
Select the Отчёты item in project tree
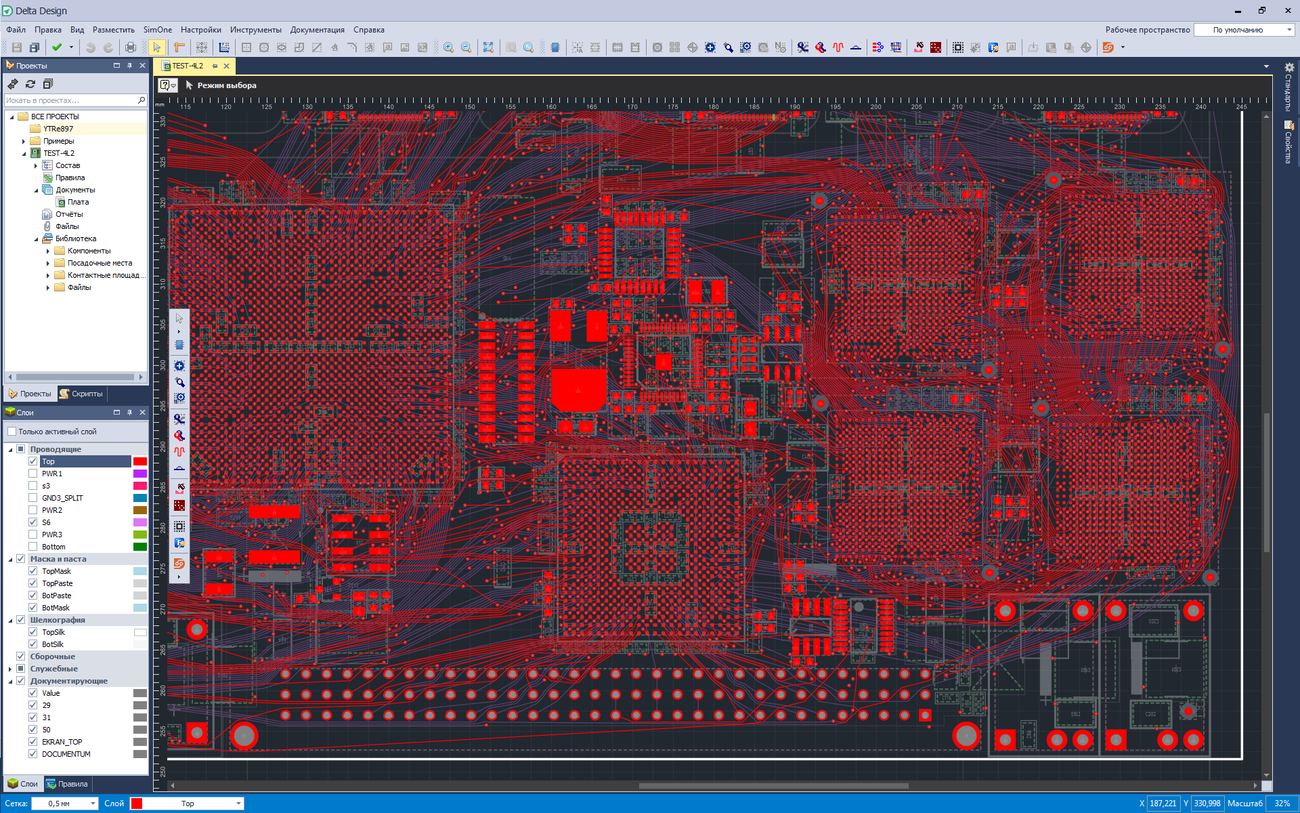(x=69, y=214)
